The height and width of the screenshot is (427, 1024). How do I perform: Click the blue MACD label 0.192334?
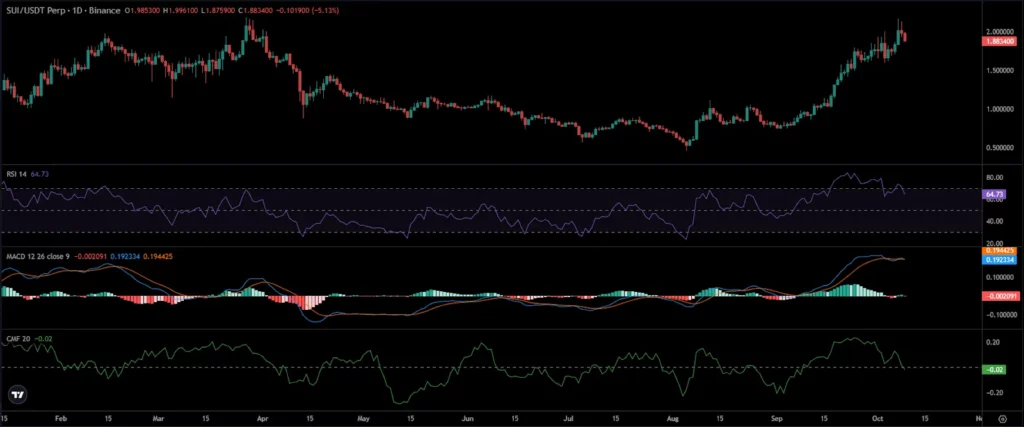pyautogui.click(x=999, y=260)
